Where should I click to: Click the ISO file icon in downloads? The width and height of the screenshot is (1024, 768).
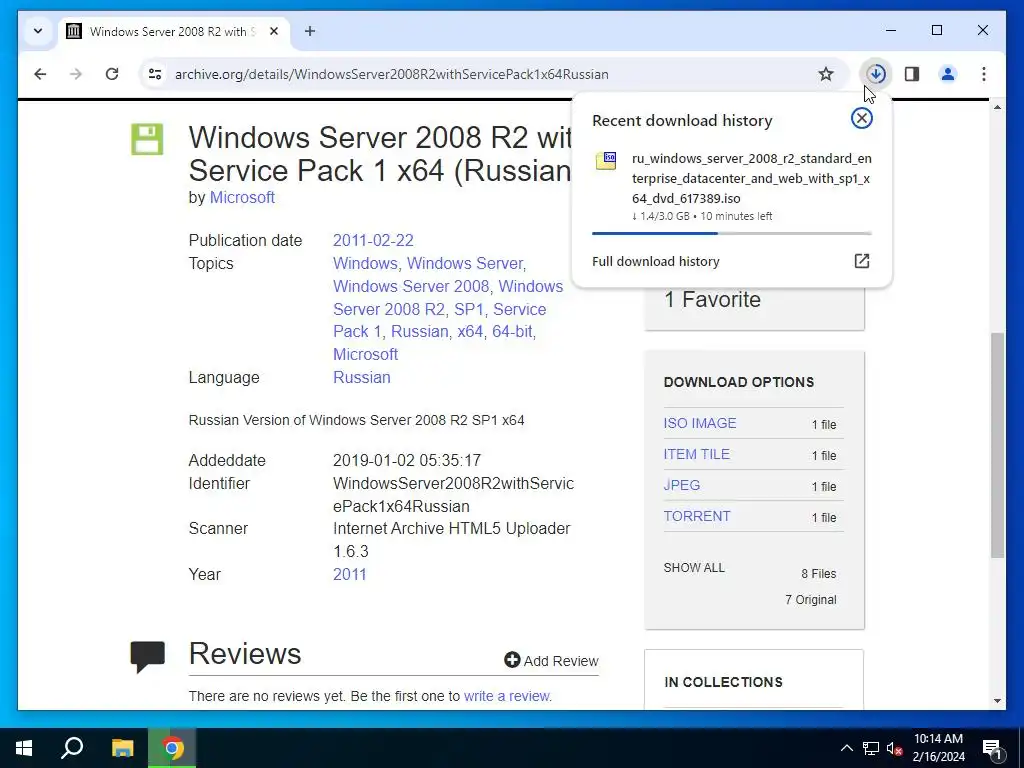[x=606, y=161]
